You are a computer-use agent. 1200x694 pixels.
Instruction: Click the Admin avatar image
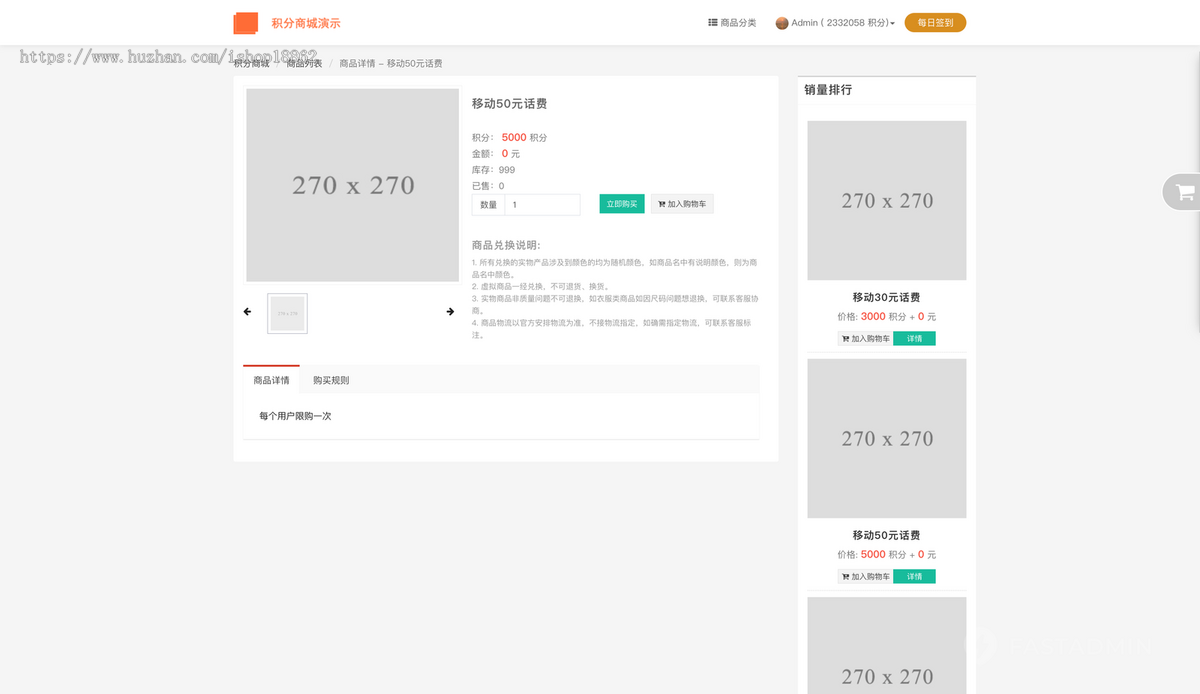click(x=781, y=21)
